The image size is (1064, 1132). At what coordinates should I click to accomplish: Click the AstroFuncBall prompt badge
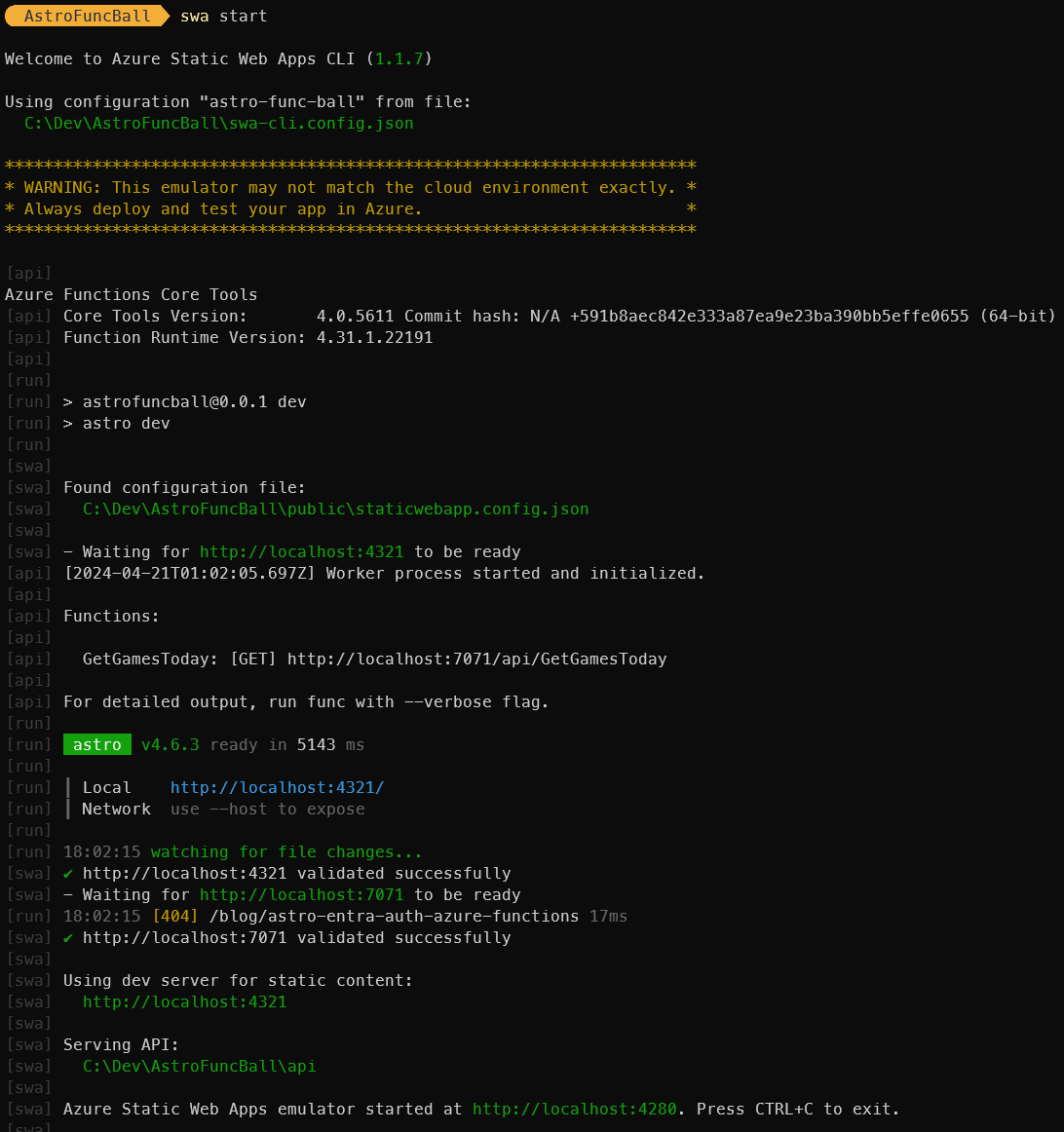tap(87, 16)
